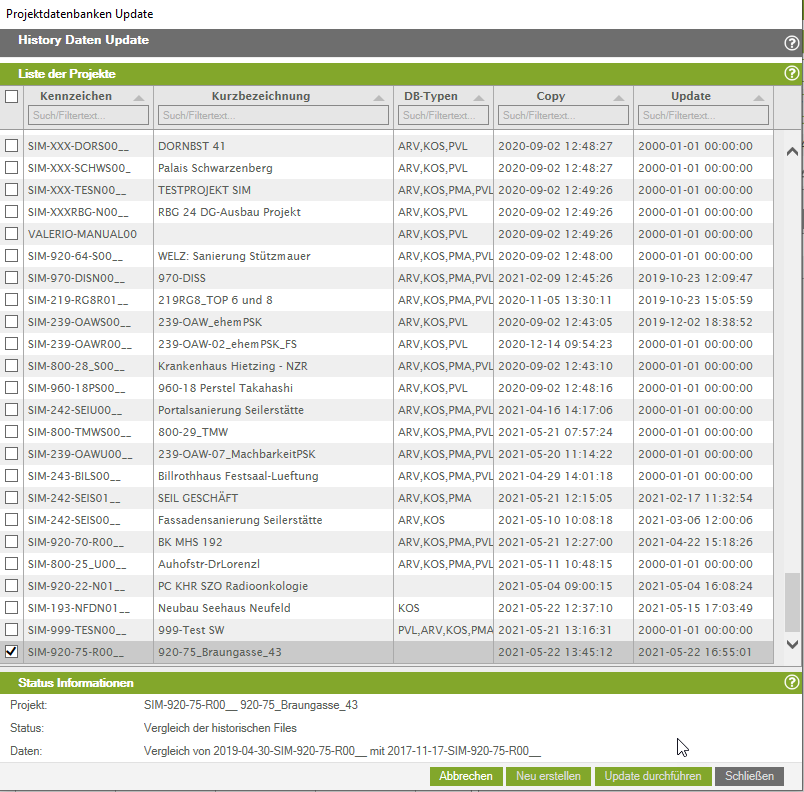The height and width of the screenshot is (792, 804).
Task: Focus the Kurzbezeichnung filter text field
Action: click(x=273, y=115)
